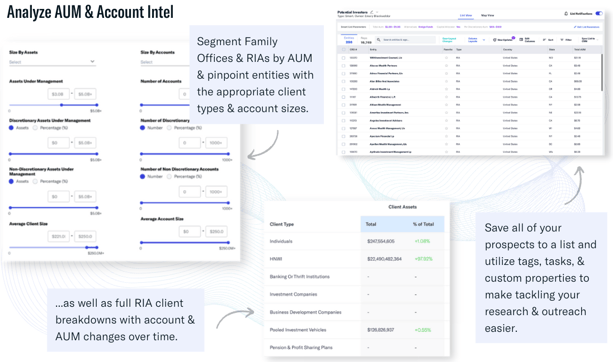The image size is (613, 362).
Task: Open Edit Columns in the list toolbar
Action: pyautogui.click(x=527, y=40)
